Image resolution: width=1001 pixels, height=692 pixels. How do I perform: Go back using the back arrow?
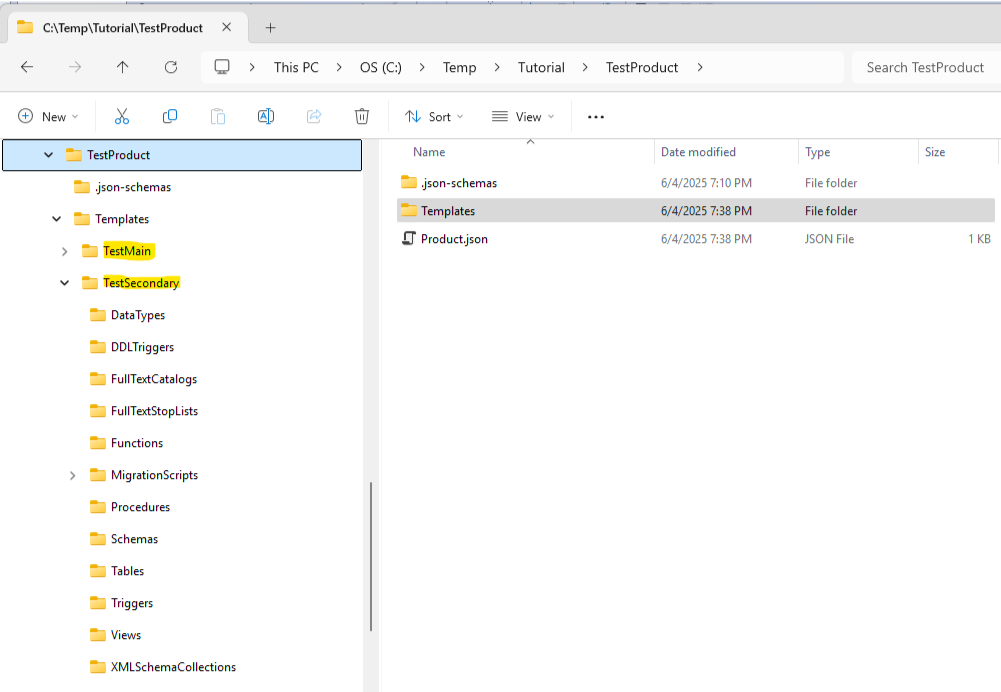(x=27, y=67)
